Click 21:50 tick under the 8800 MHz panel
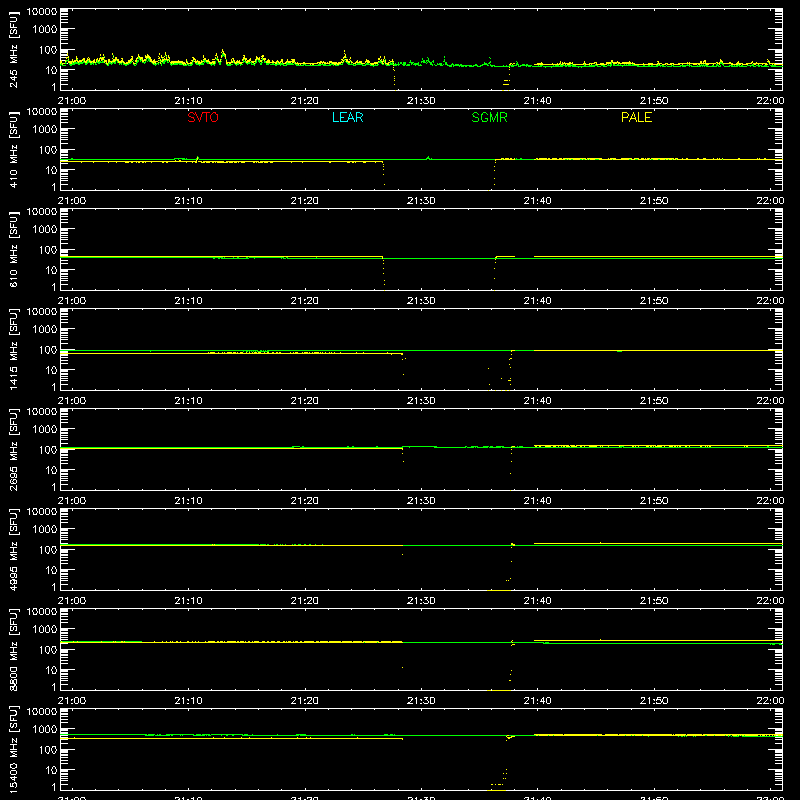 point(654,701)
